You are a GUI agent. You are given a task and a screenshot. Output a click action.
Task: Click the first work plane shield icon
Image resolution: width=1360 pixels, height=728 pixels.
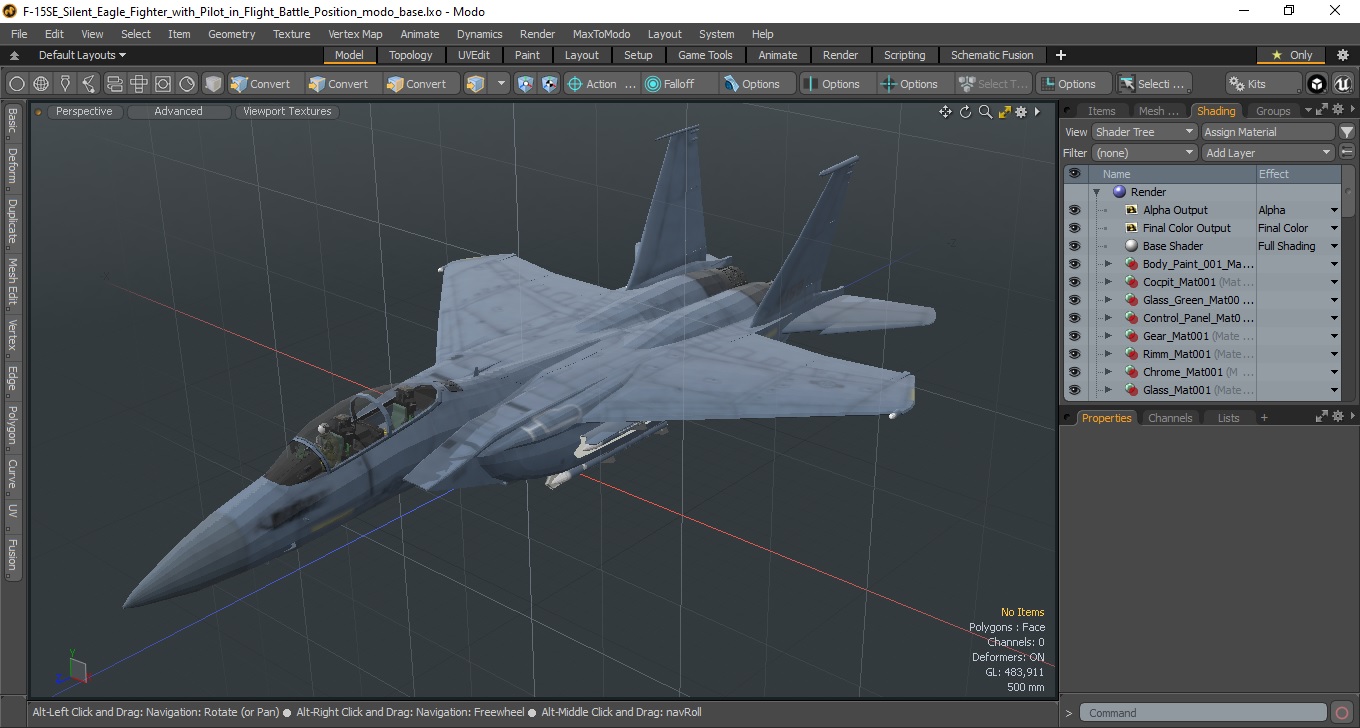[x=526, y=84]
